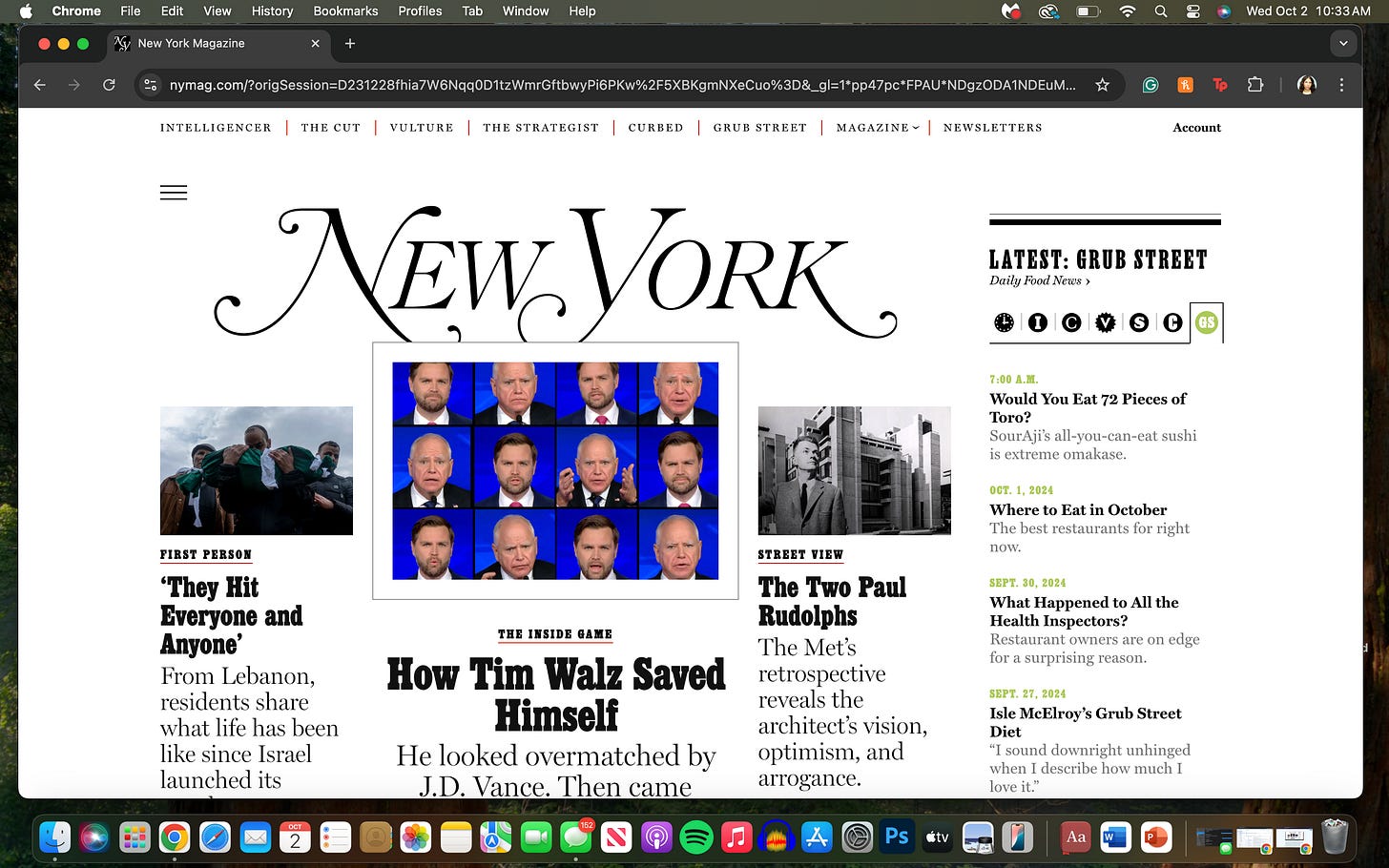Go to the Vulture section link

(x=422, y=128)
